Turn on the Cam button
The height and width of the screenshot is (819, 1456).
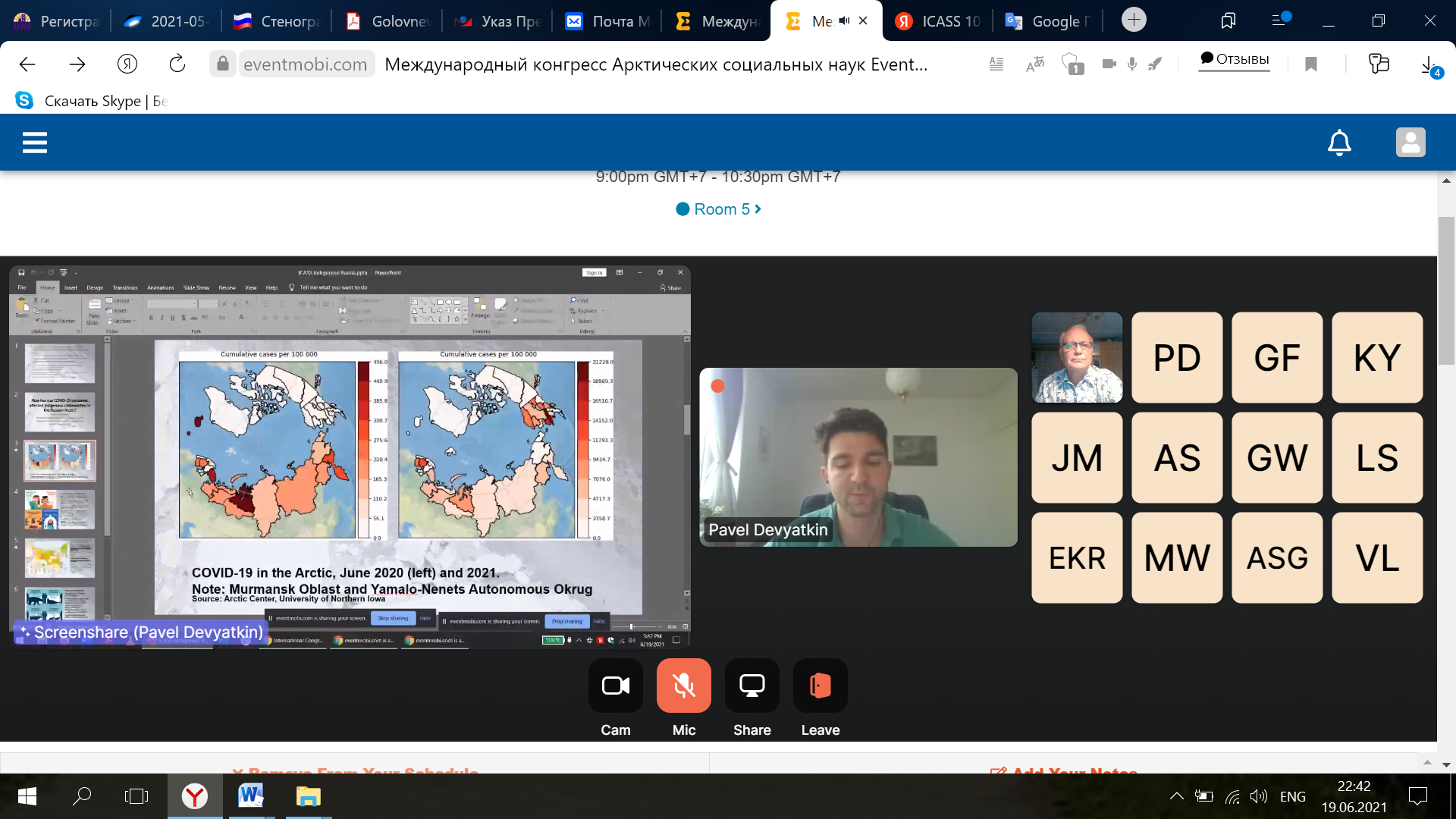[615, 686]
